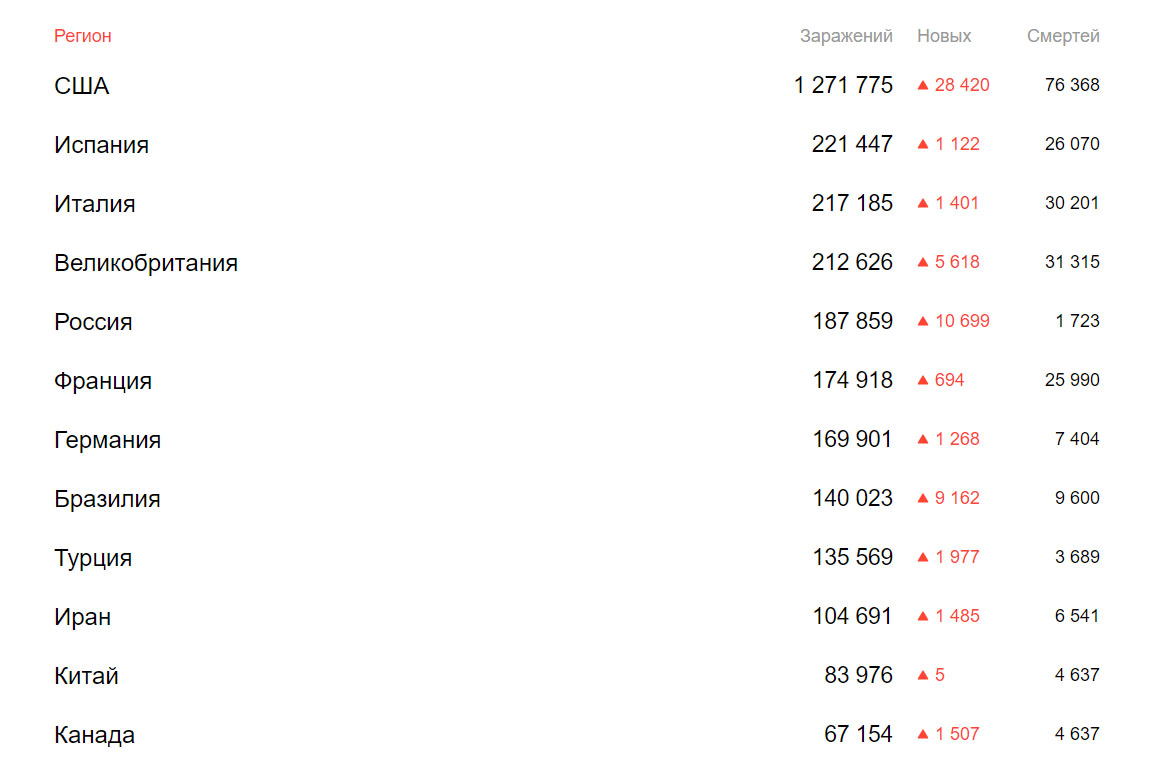The width and height of the screenshot is (1163, 767).
Task: Click the red triangle beside 5 618 for Великобритания
Action: [x=923, y=263]
